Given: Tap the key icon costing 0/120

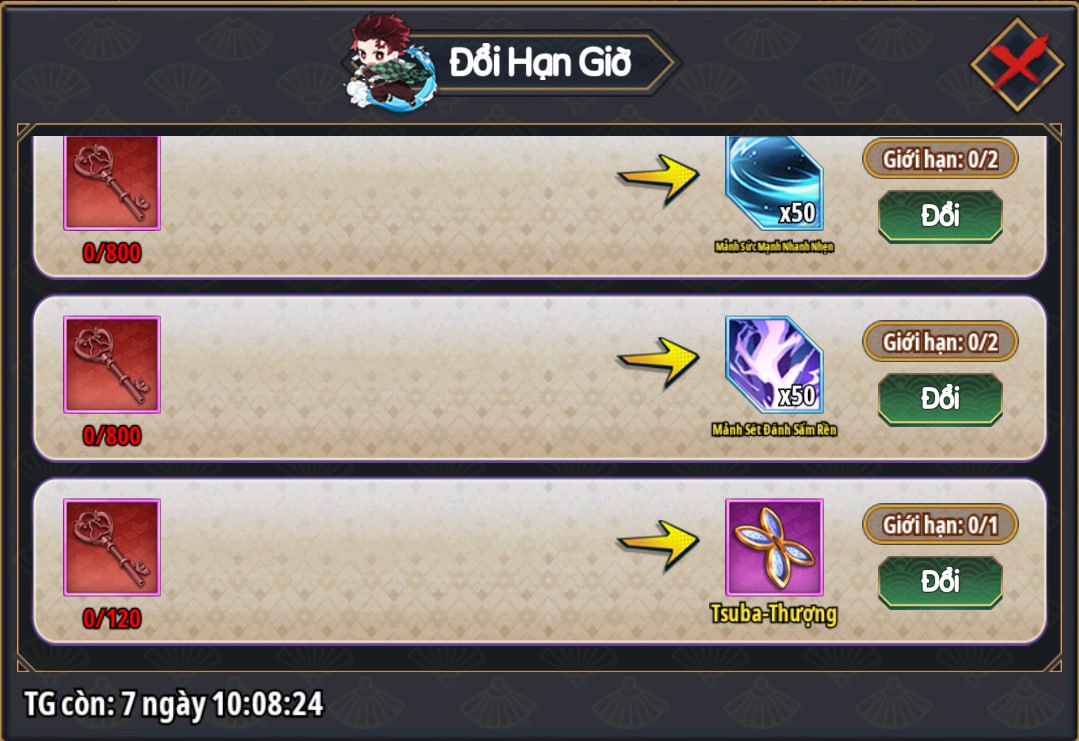Looking at the screenshot, I should point(112,548).
